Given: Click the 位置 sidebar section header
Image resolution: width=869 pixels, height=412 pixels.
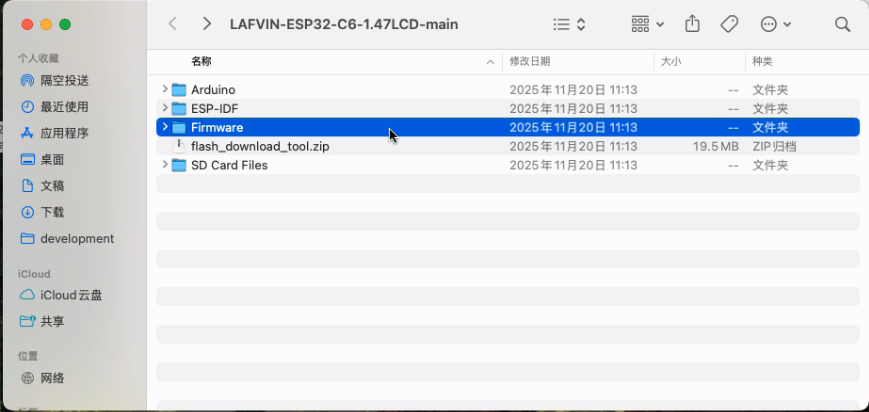Looking at the screenshot, I should tap(28, 355).
